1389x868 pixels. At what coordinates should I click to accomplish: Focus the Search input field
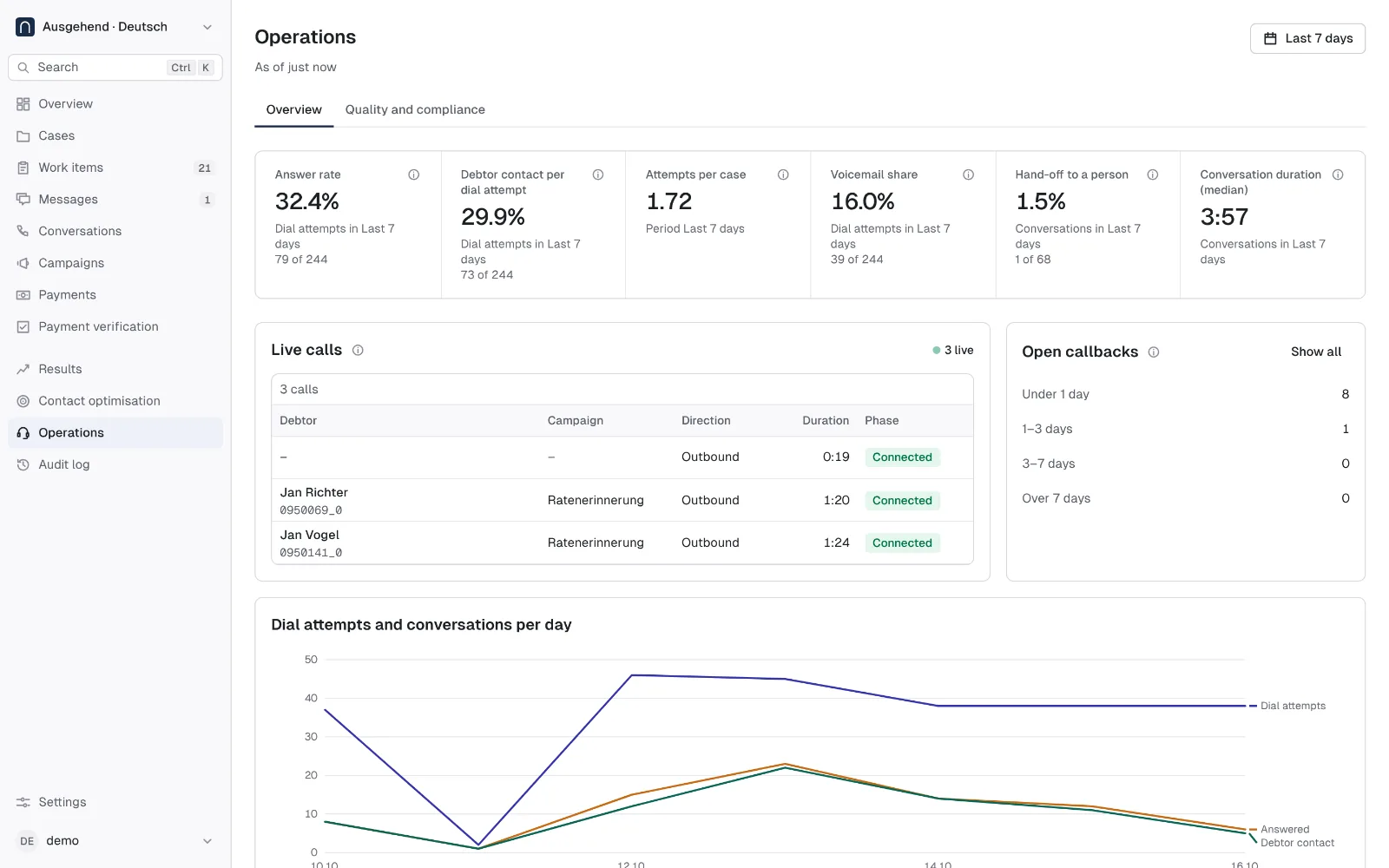point(115,67)
